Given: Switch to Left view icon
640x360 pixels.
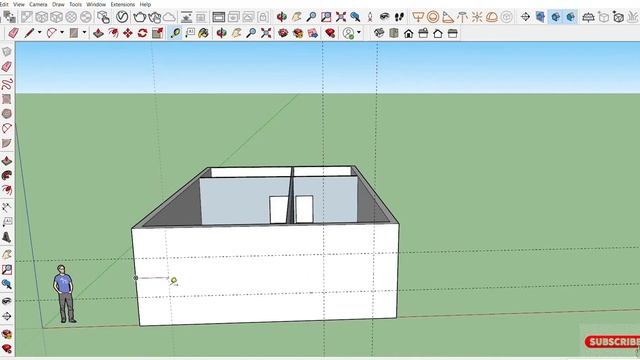Looking at the screenshot, I should tap(453, 33).
